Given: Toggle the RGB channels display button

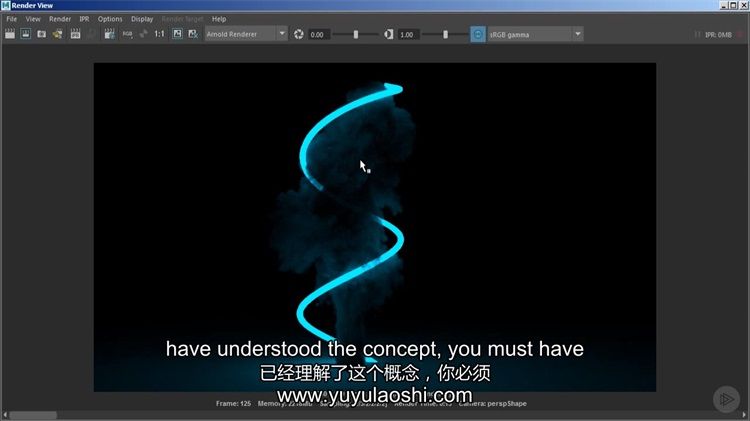Looking at the screenshot, I should (127, 34).
